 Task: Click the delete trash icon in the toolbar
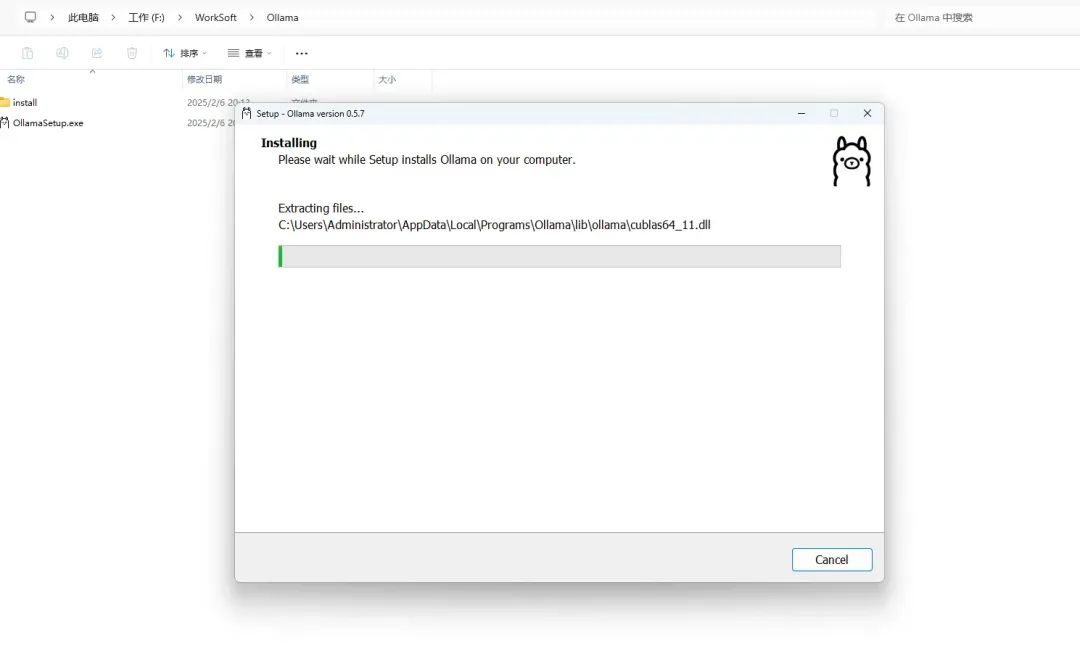[132, 53]
